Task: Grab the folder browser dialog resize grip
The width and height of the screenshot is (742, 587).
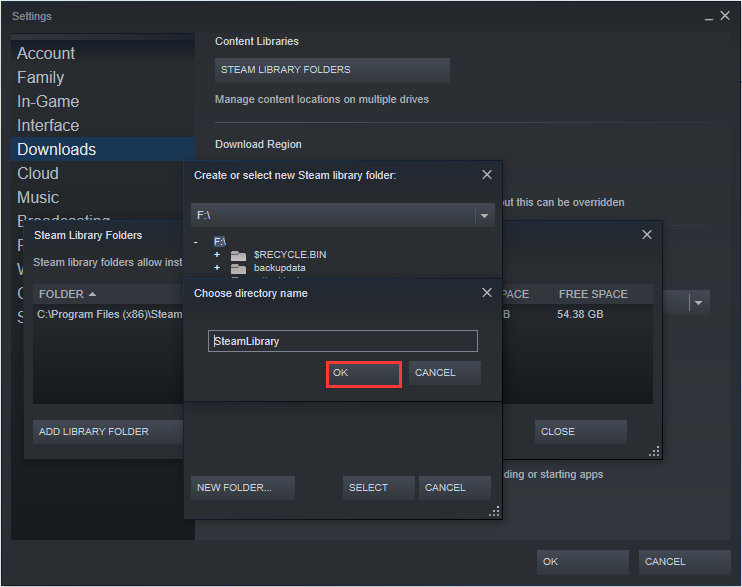Action: point(494,512)
